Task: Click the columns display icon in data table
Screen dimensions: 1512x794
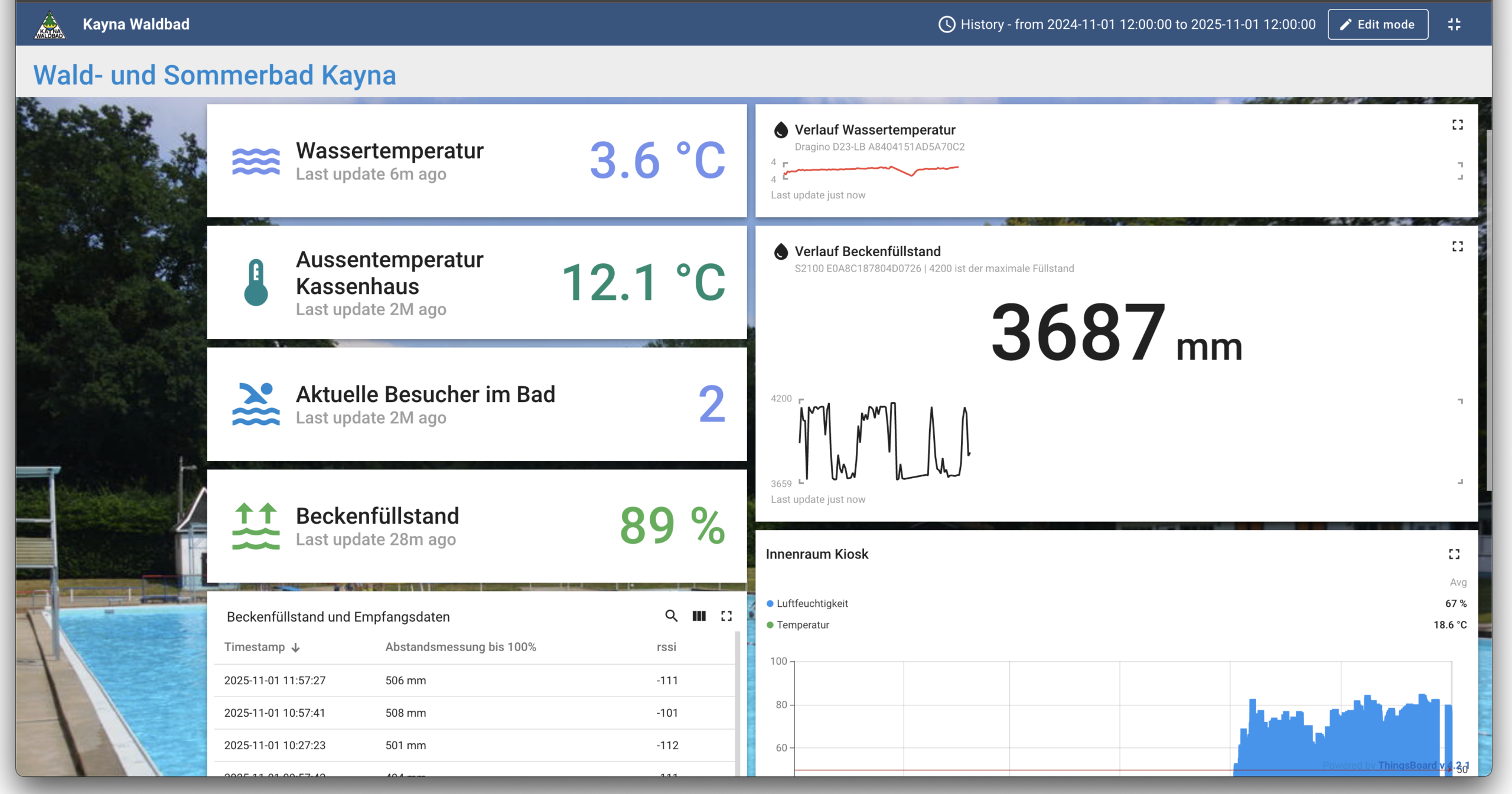Action: (x=699, y=616)
